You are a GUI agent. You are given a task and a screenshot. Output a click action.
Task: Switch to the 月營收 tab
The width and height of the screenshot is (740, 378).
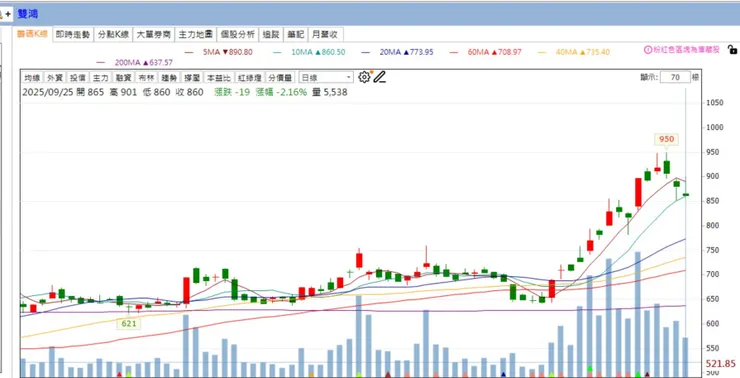click(x=326, y=34)
